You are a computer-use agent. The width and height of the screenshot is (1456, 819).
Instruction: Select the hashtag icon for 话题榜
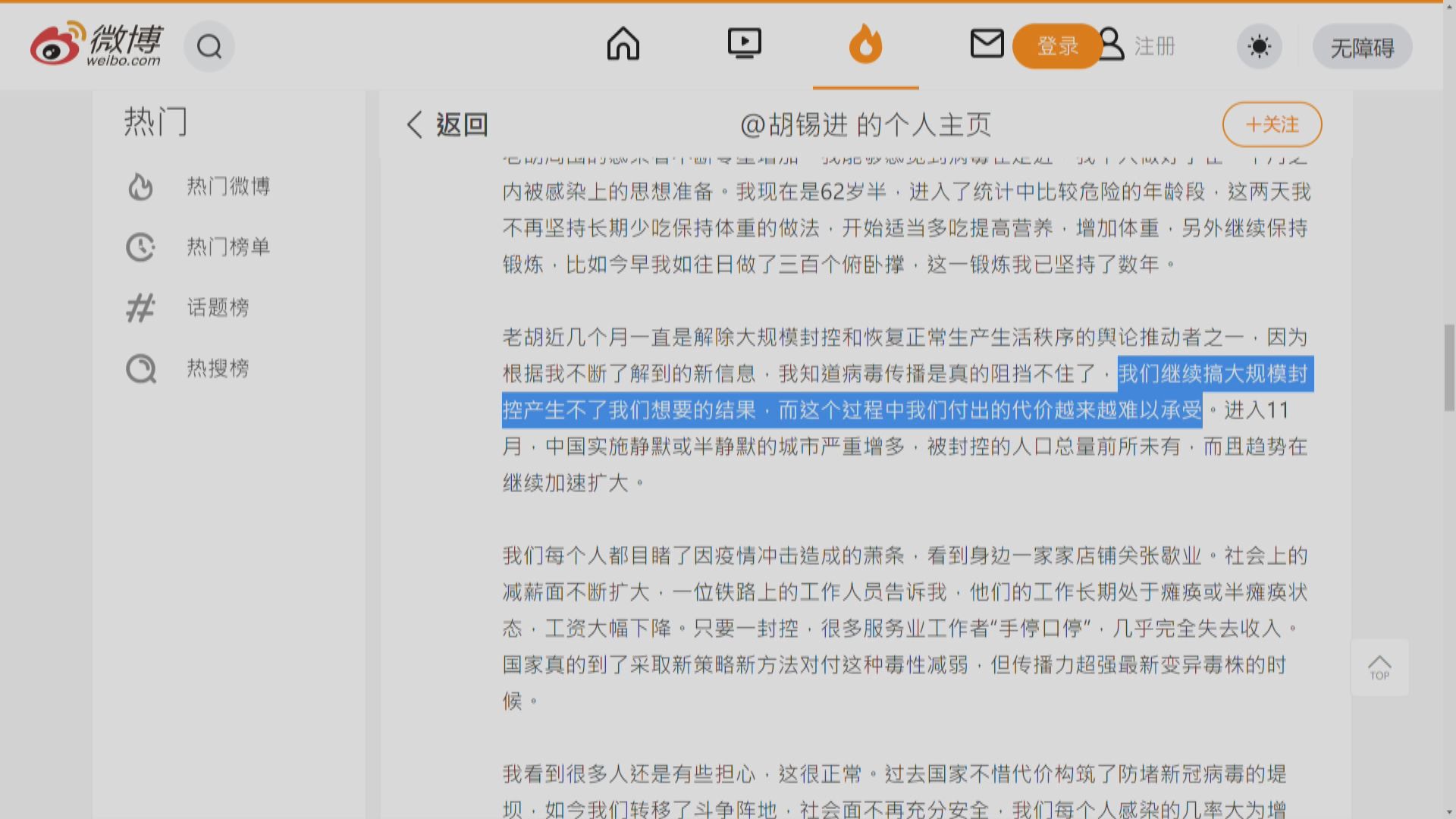[141, 308]
